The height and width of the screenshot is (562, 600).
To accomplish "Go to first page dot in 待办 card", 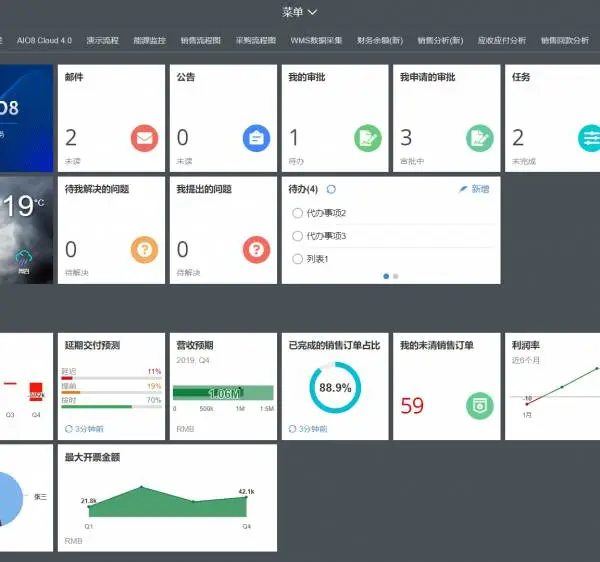I will coord(386,276).
